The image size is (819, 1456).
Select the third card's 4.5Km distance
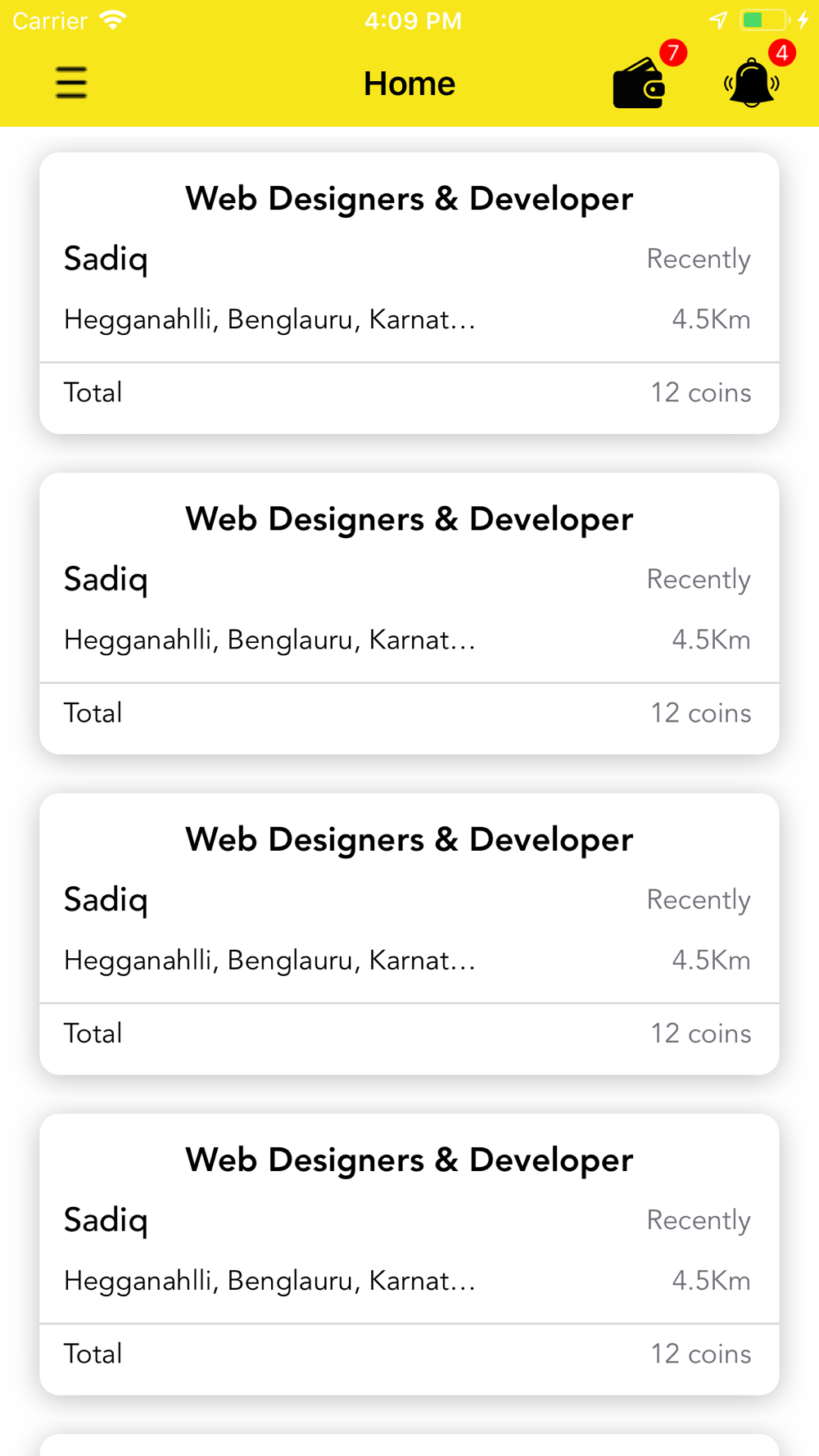pos(711,961)
